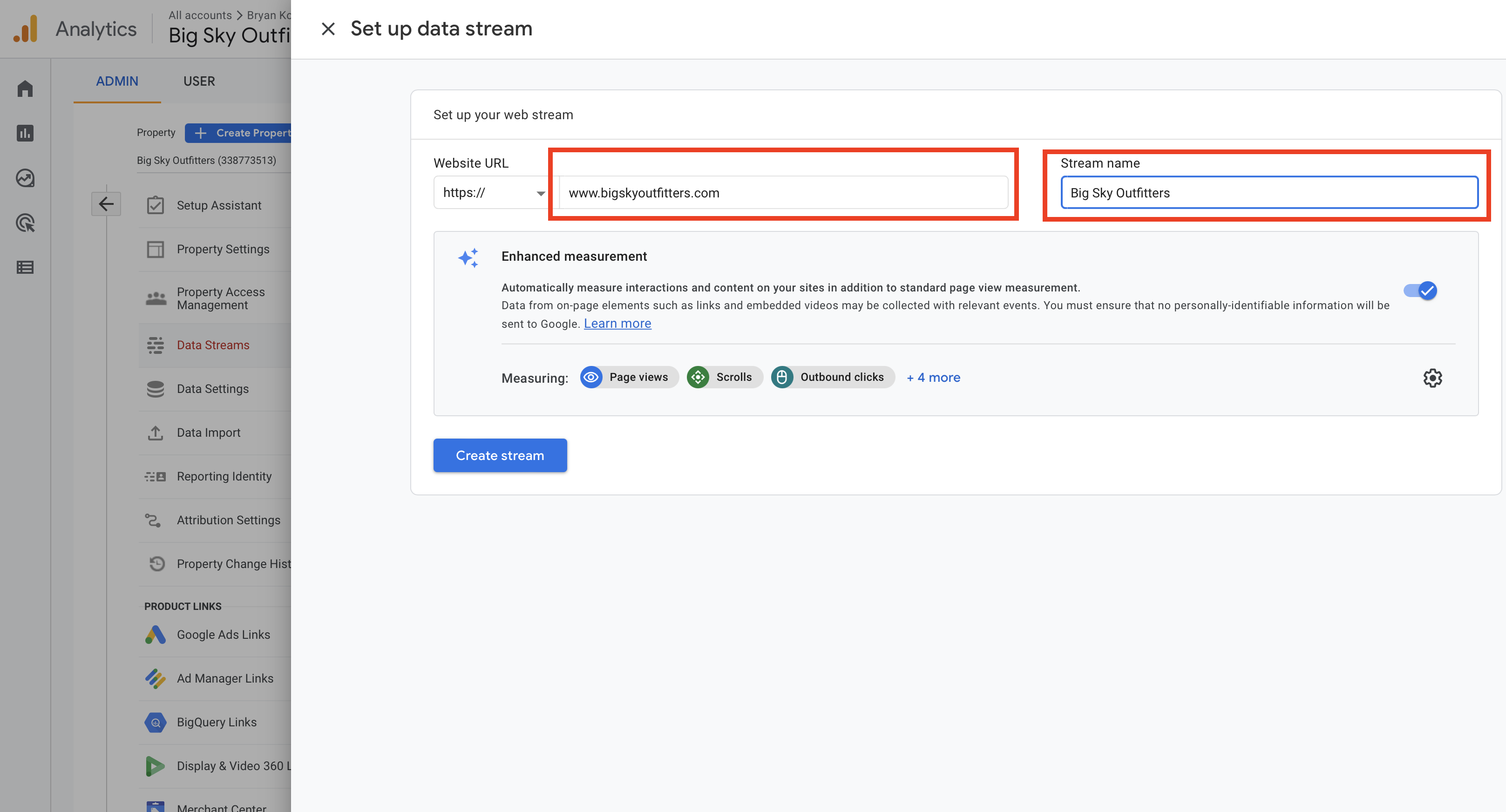This screenshot has height=812, width=1506.
Task: Click the Website URL input field
Action: point(783,192)
